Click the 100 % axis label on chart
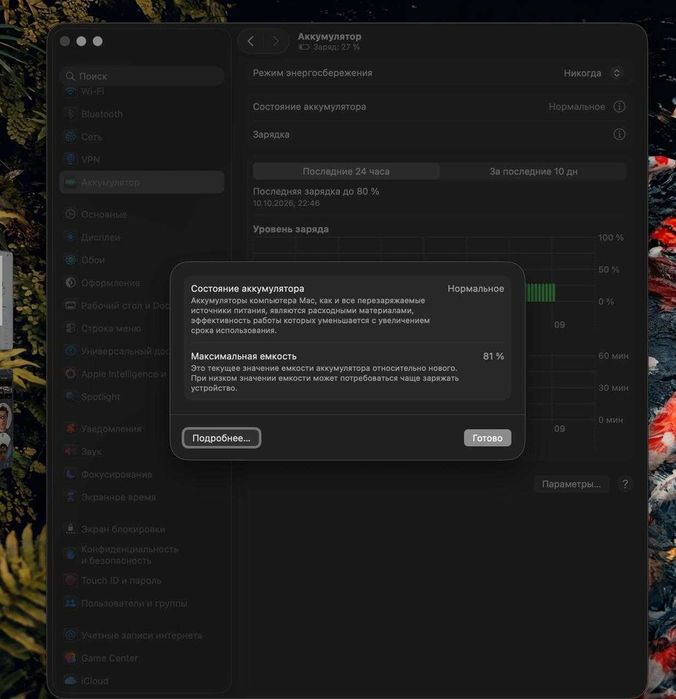This screenshot has width=676, height=699. click(610, 238)
